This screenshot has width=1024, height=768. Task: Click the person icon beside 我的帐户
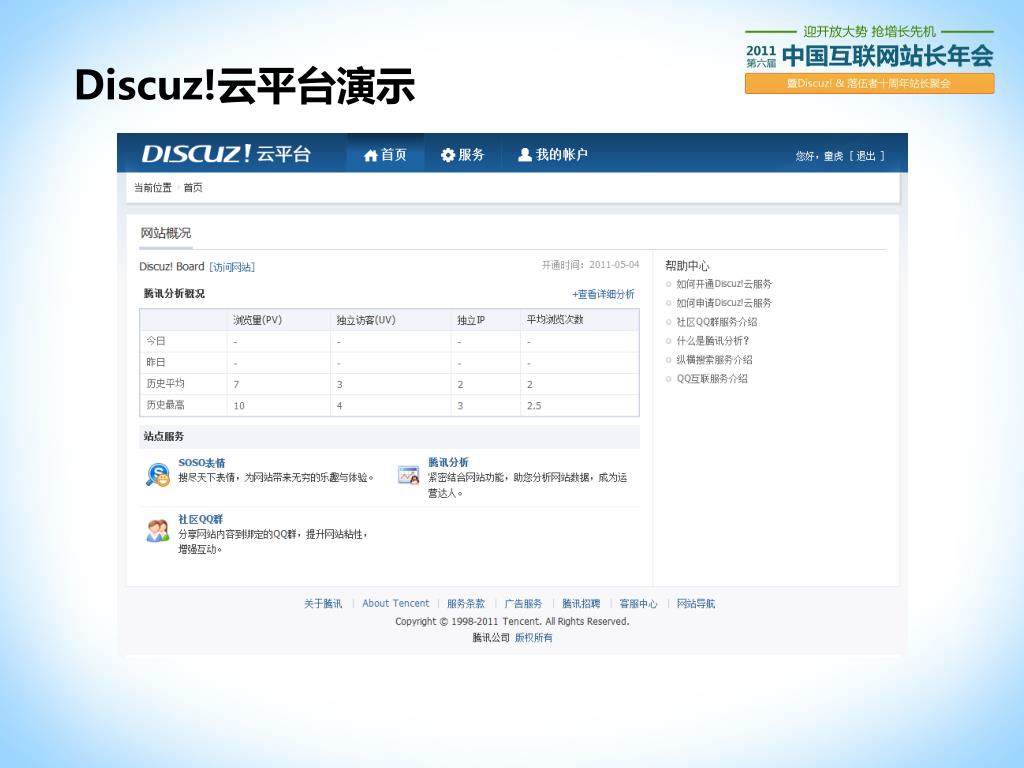[524, 154]
